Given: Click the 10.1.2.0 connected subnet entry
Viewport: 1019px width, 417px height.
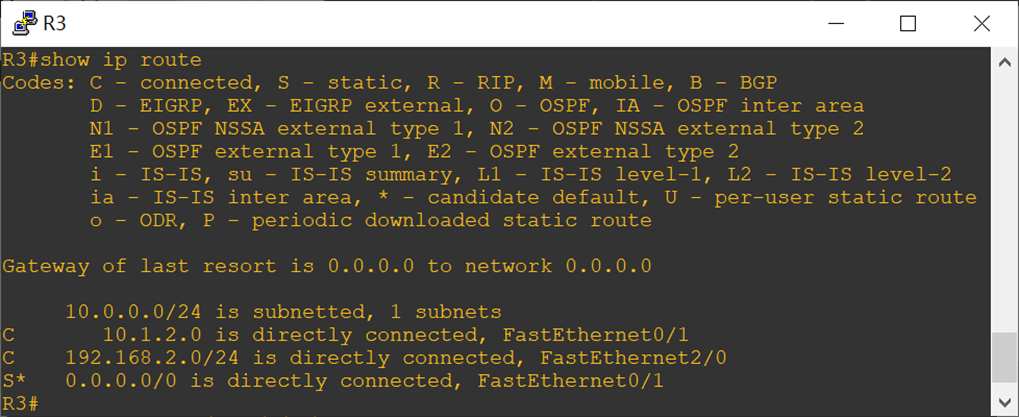Looking at the screenshot, I should coord(345,335).
